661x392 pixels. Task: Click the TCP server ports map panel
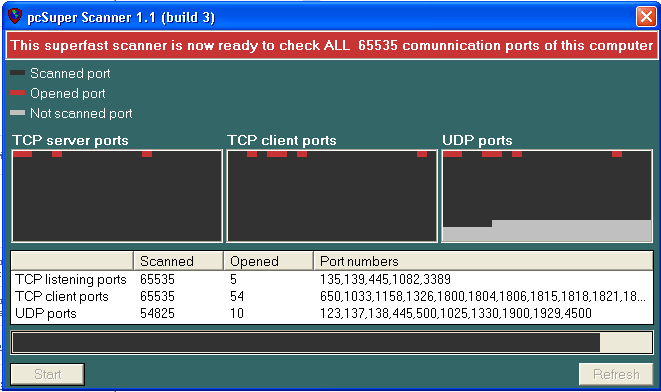[x=117, y=196]
